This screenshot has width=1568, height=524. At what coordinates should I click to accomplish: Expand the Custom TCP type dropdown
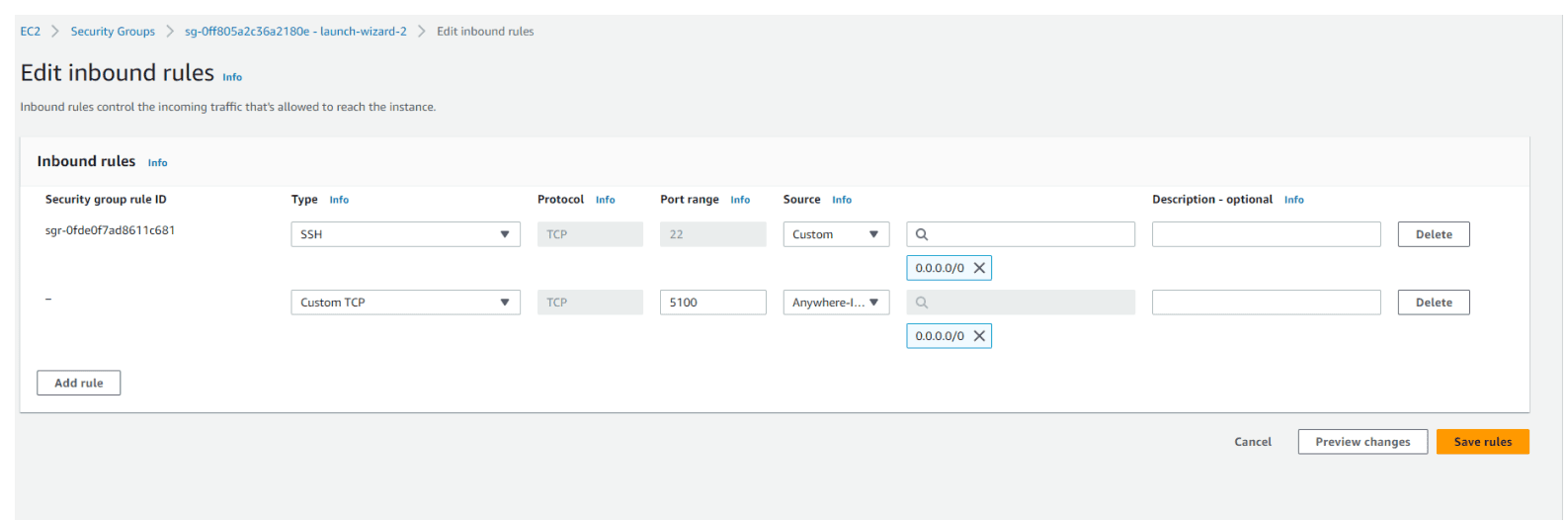(405, 303)
